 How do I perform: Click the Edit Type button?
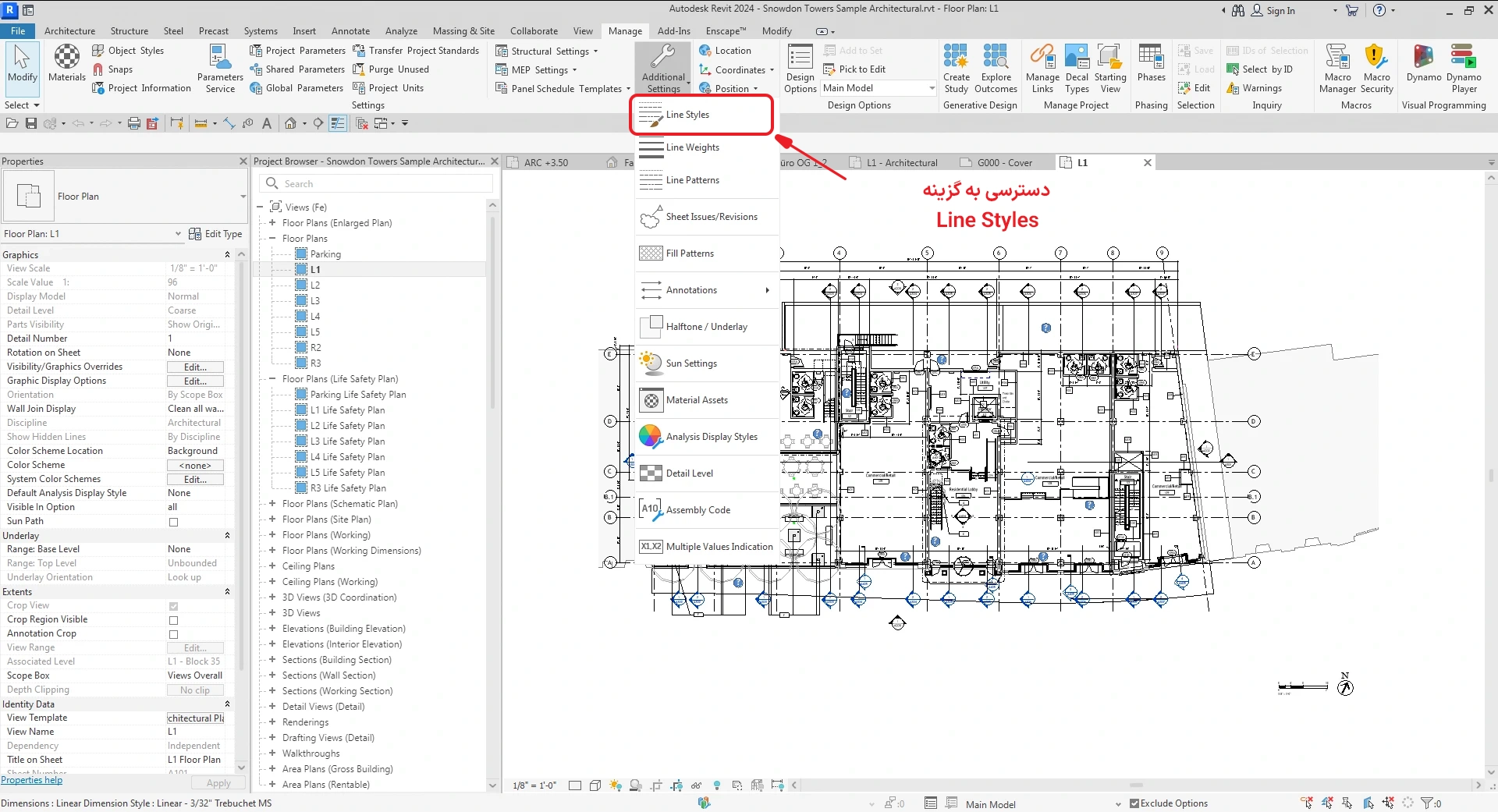coord(216,234)
